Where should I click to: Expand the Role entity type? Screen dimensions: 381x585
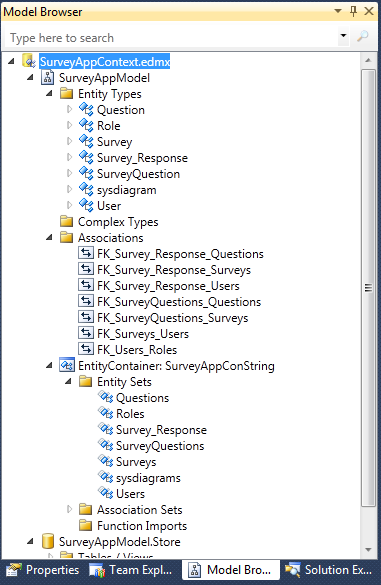tap(69, 125)
